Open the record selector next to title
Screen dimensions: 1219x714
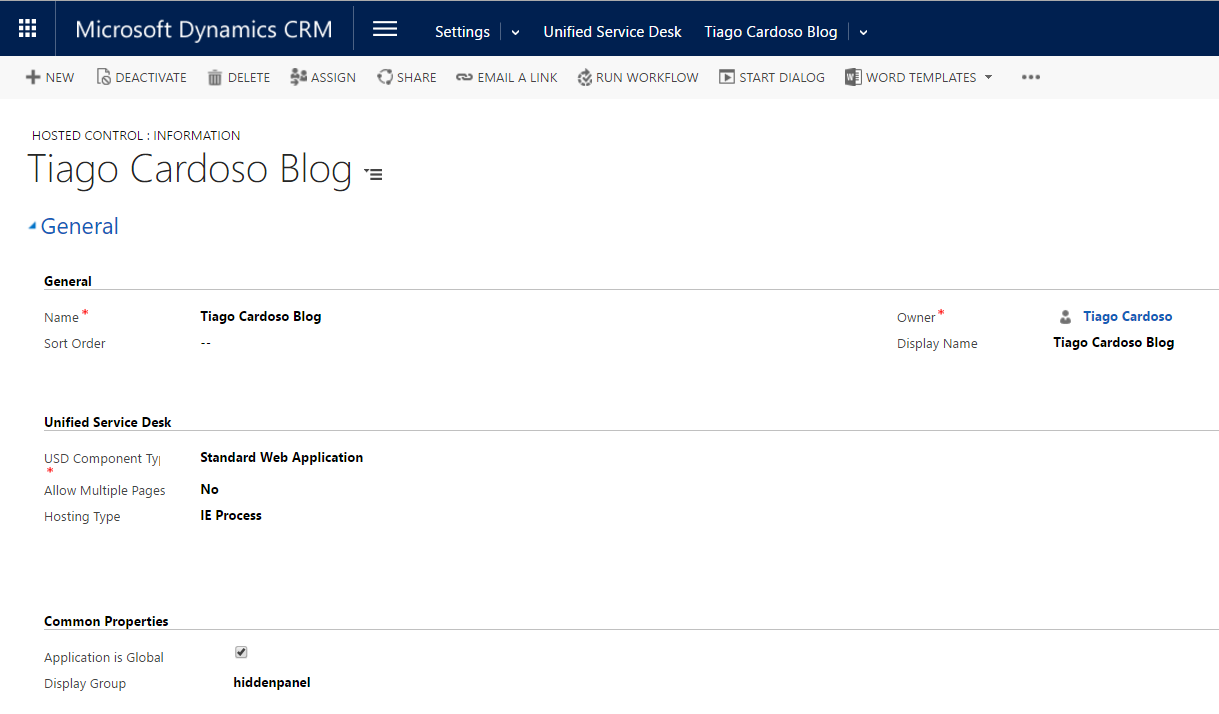374,174
